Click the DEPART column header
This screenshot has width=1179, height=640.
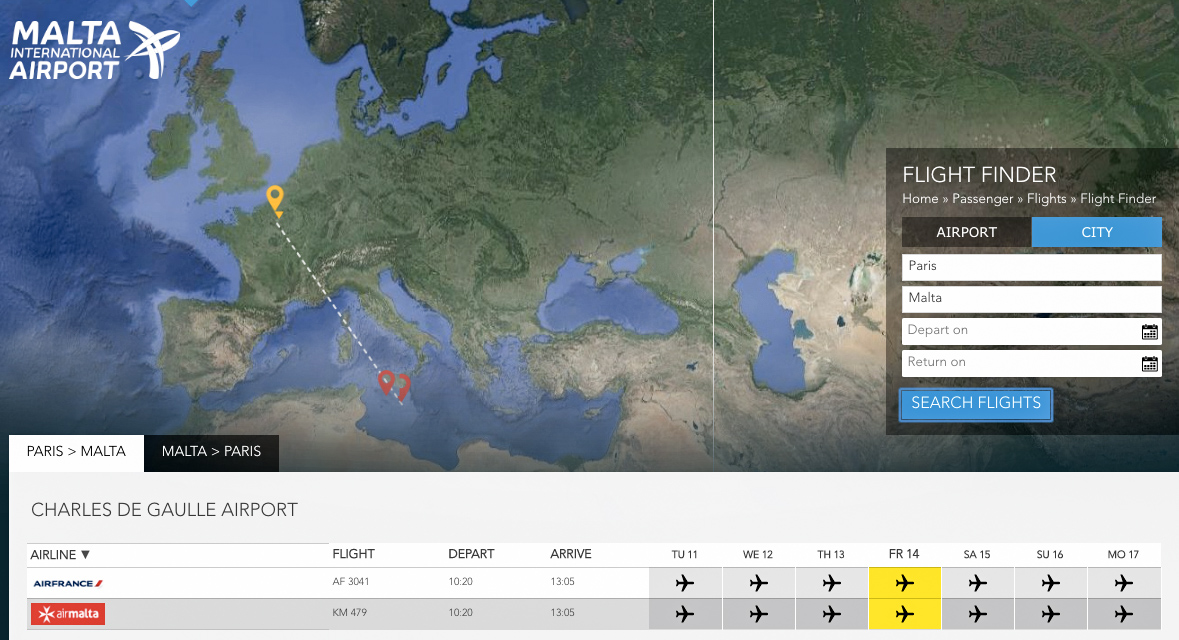pyautogui.click(x=471, y=554)
